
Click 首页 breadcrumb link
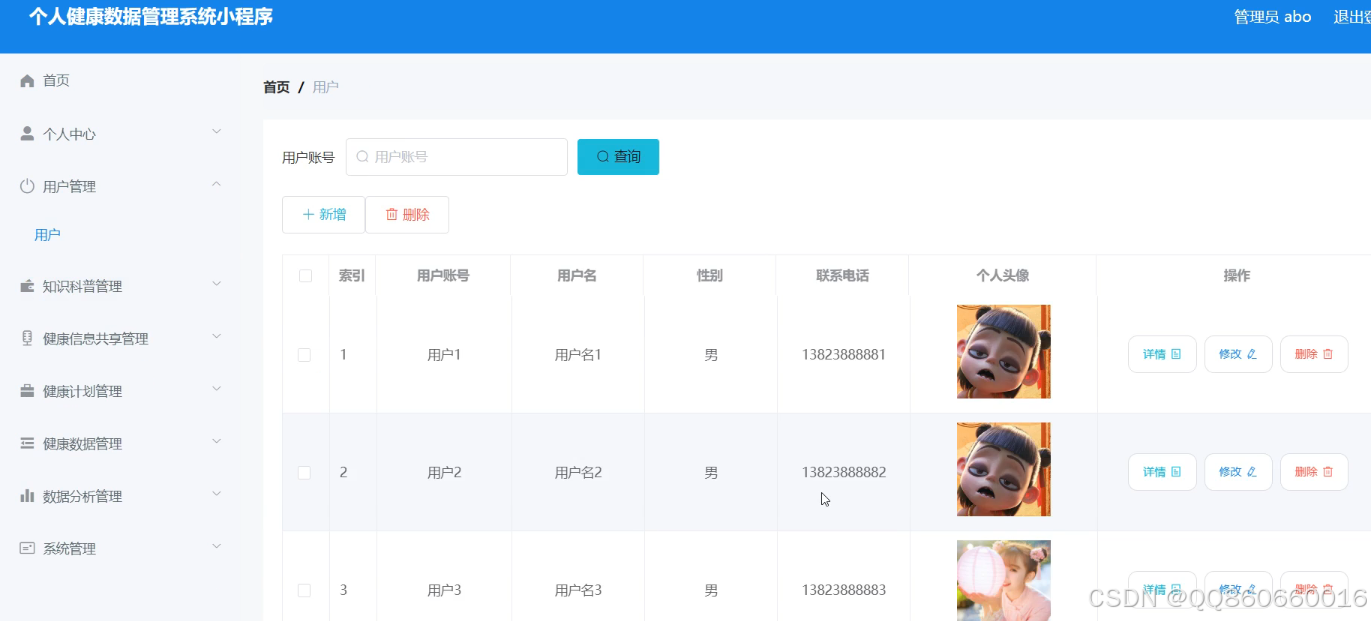coord(276,87)
